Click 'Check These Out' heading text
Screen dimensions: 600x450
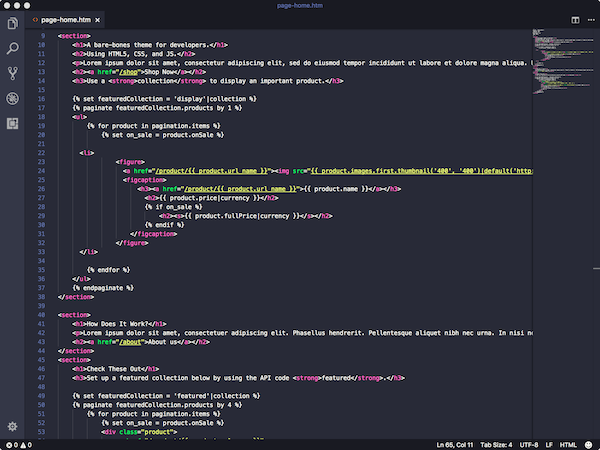click(116, 369)
